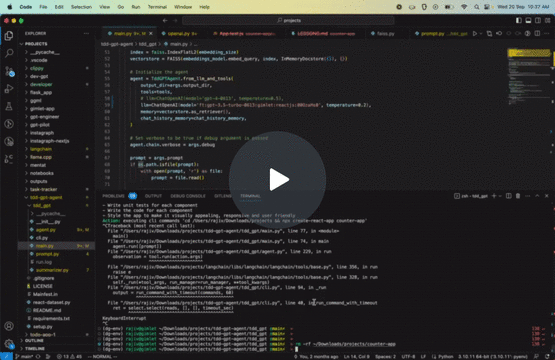Screen dimensions: 555x360
Task: Open the Debug Console panel tab
Action: point(188,196)
